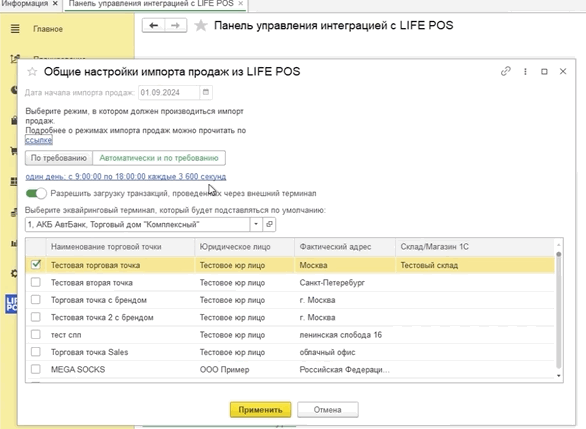Open the three-dot more options menu in dialog
The width and height of the screenshot is (586, 429).
click(x=525, y=71)
